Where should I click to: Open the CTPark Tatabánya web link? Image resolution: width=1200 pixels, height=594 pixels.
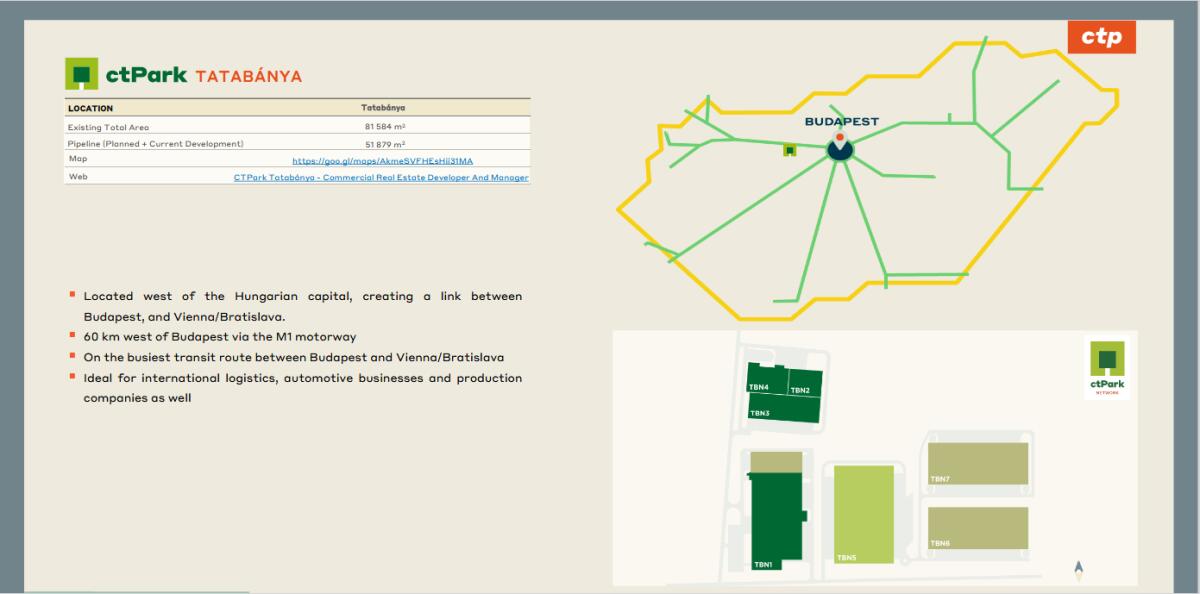tap(381, 178)
